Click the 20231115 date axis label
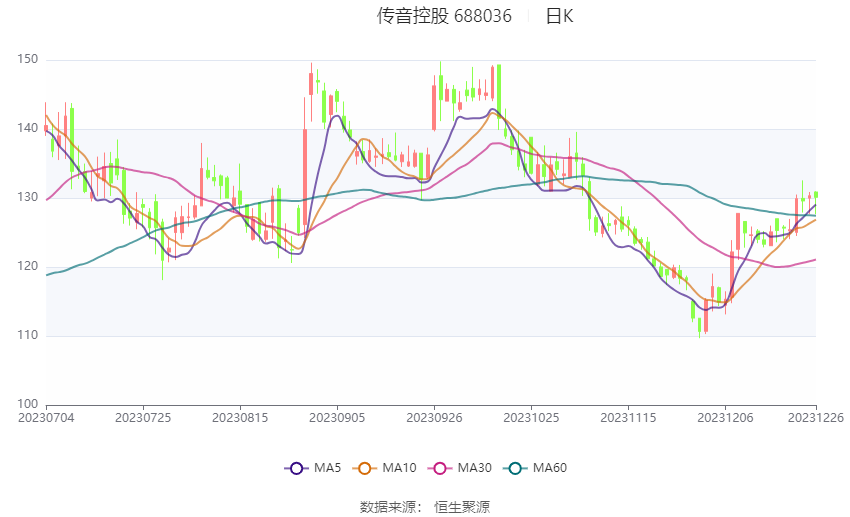The height and width of the screenshot is (517, 850). pos(628,418)
